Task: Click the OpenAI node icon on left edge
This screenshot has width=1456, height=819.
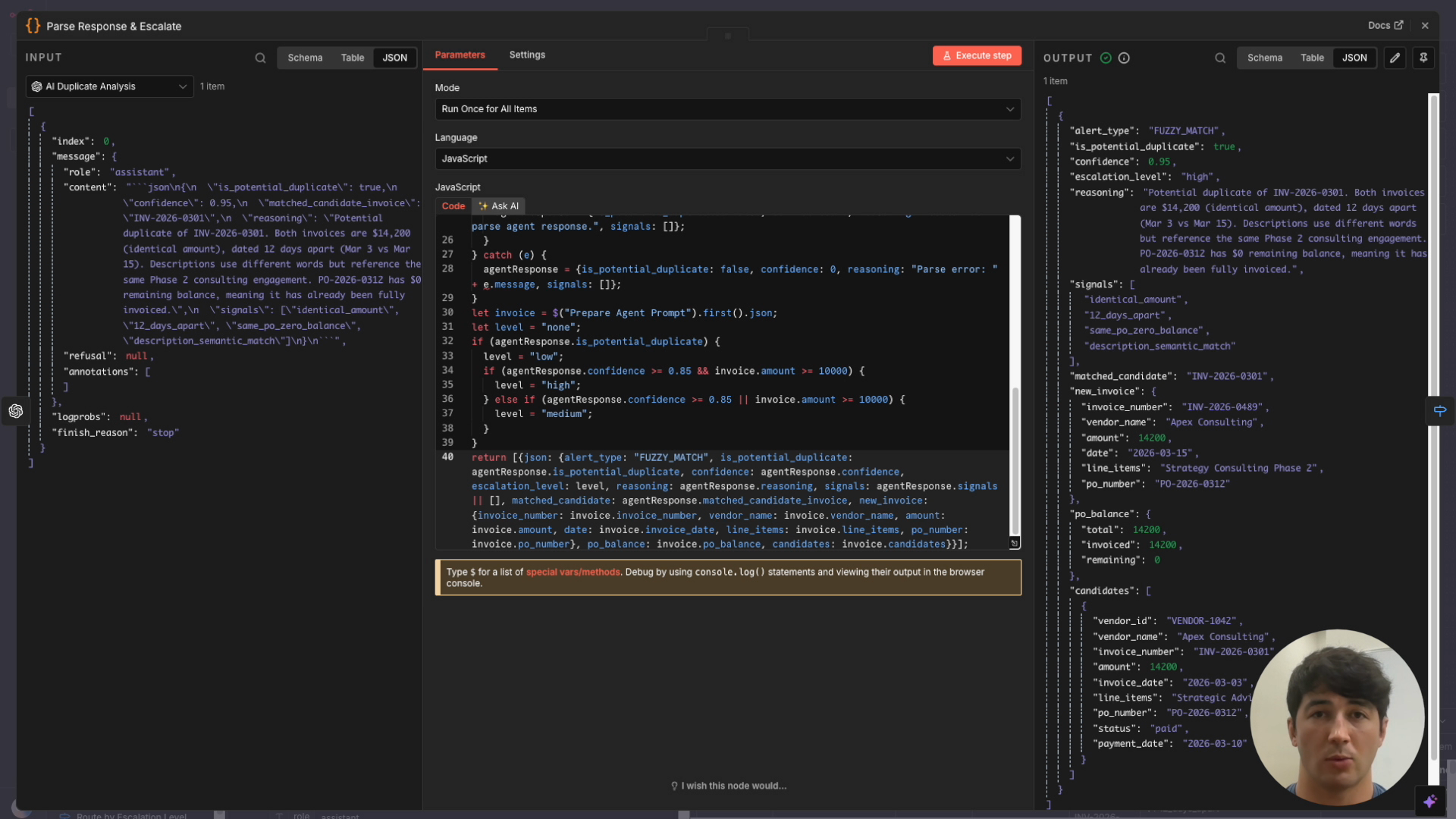Action: click(x=16, y=411)
